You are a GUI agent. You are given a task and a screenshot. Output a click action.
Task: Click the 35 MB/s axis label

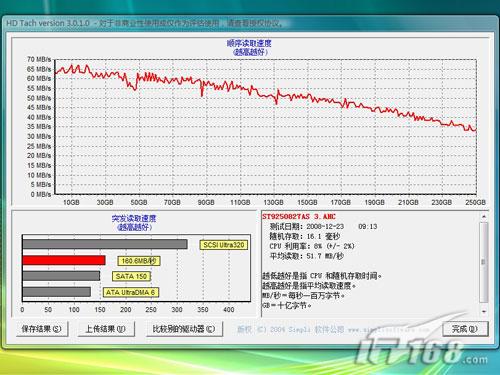pos(39,127)
